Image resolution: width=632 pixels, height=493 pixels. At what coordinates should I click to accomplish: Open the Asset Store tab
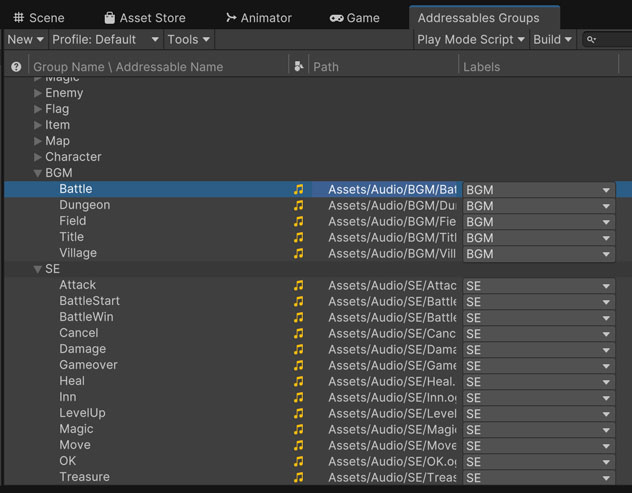(145, 18)
